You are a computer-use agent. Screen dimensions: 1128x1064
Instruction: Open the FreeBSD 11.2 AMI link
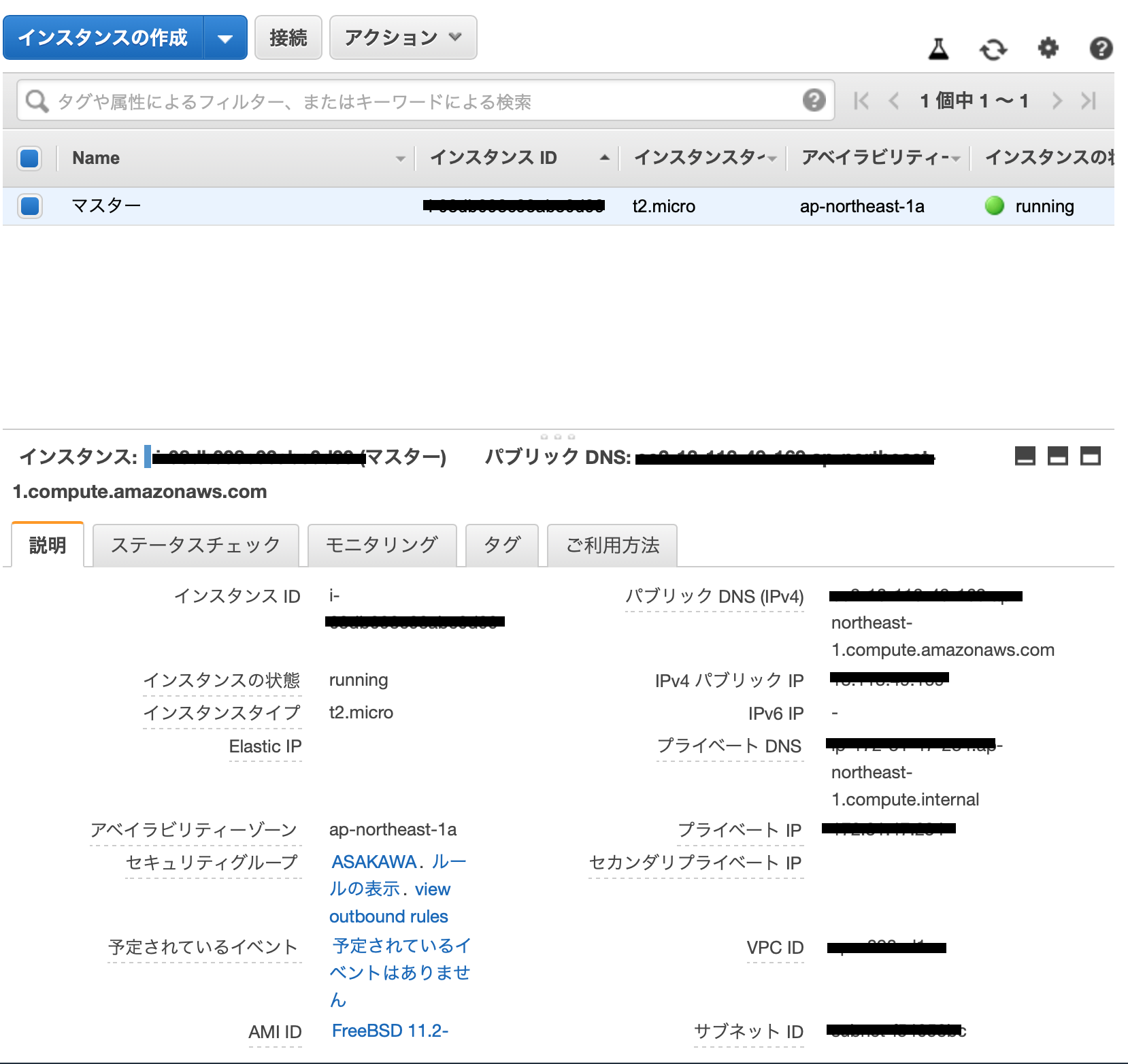click(390, 1031)
